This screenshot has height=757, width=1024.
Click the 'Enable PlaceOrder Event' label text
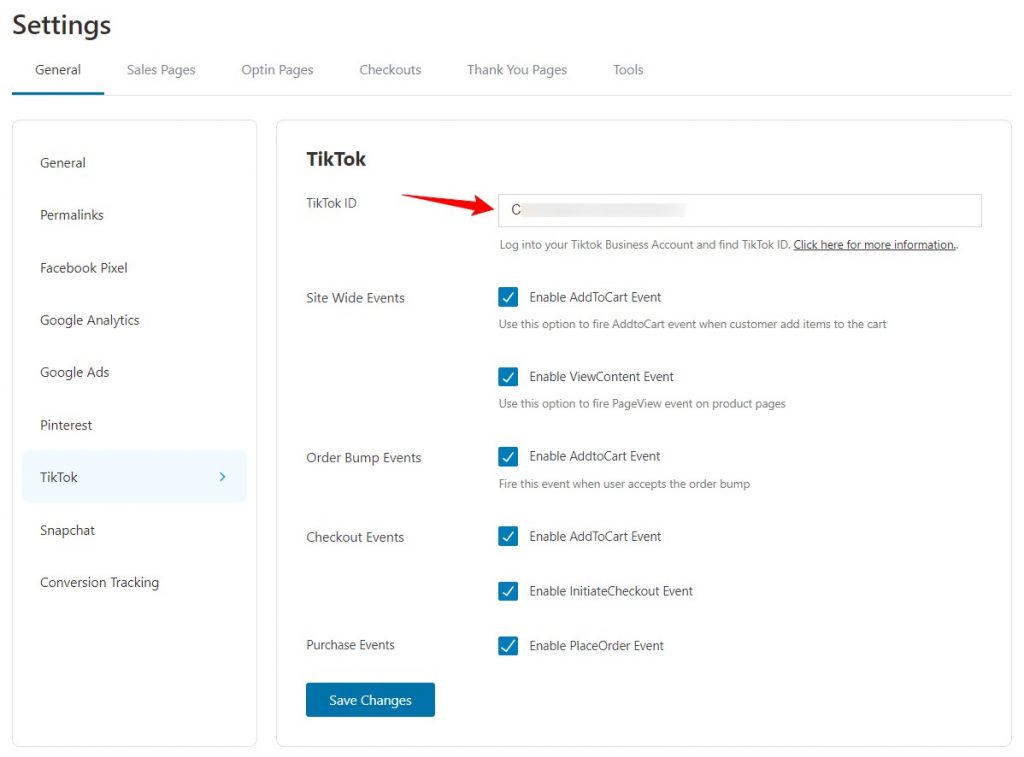click(596, 646)
